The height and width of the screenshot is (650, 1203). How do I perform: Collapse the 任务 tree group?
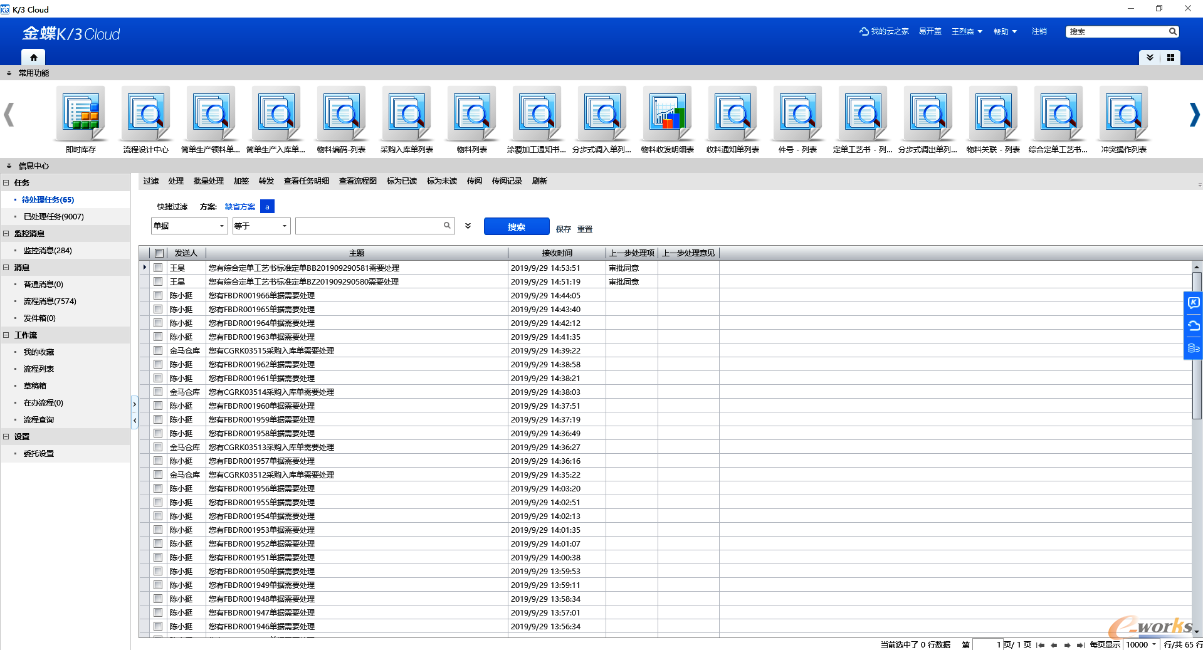[x=7, y=183]
